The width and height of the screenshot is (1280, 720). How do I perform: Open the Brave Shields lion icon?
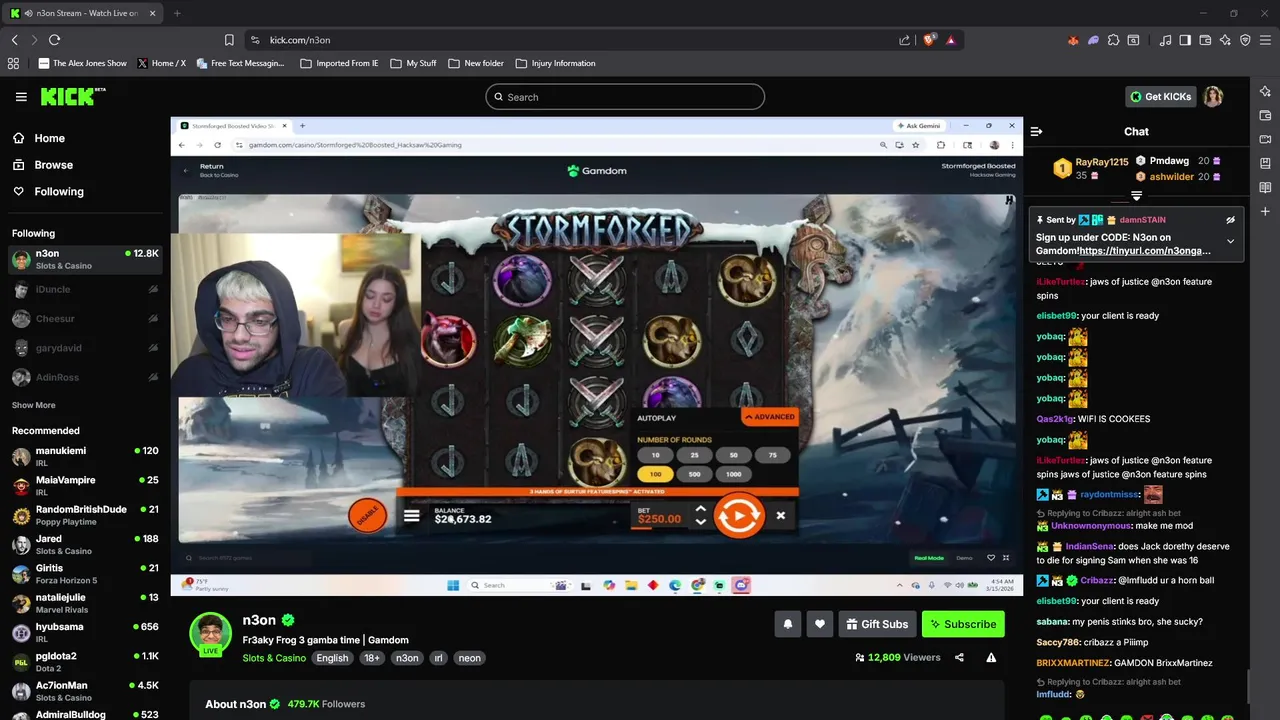(x=929, y=40)
